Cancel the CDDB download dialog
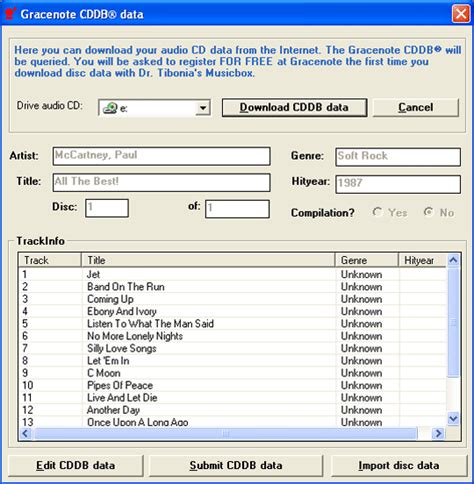The height and width of the screenshot is (484, 474). pos(416,107)
